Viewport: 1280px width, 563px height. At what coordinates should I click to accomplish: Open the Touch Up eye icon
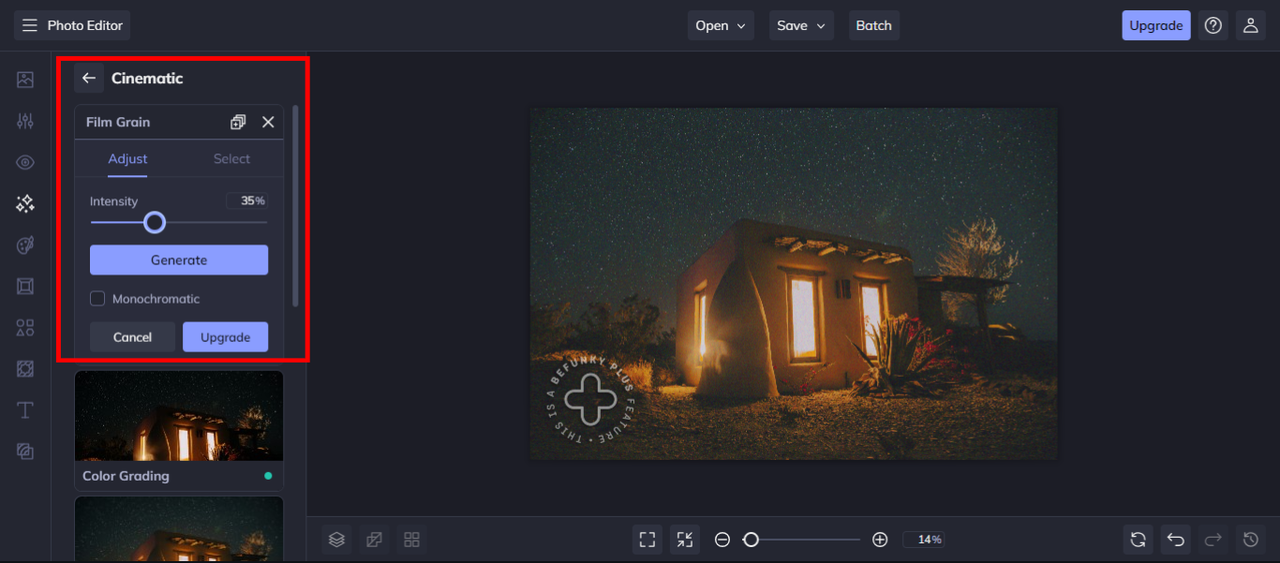pos(25,162)
